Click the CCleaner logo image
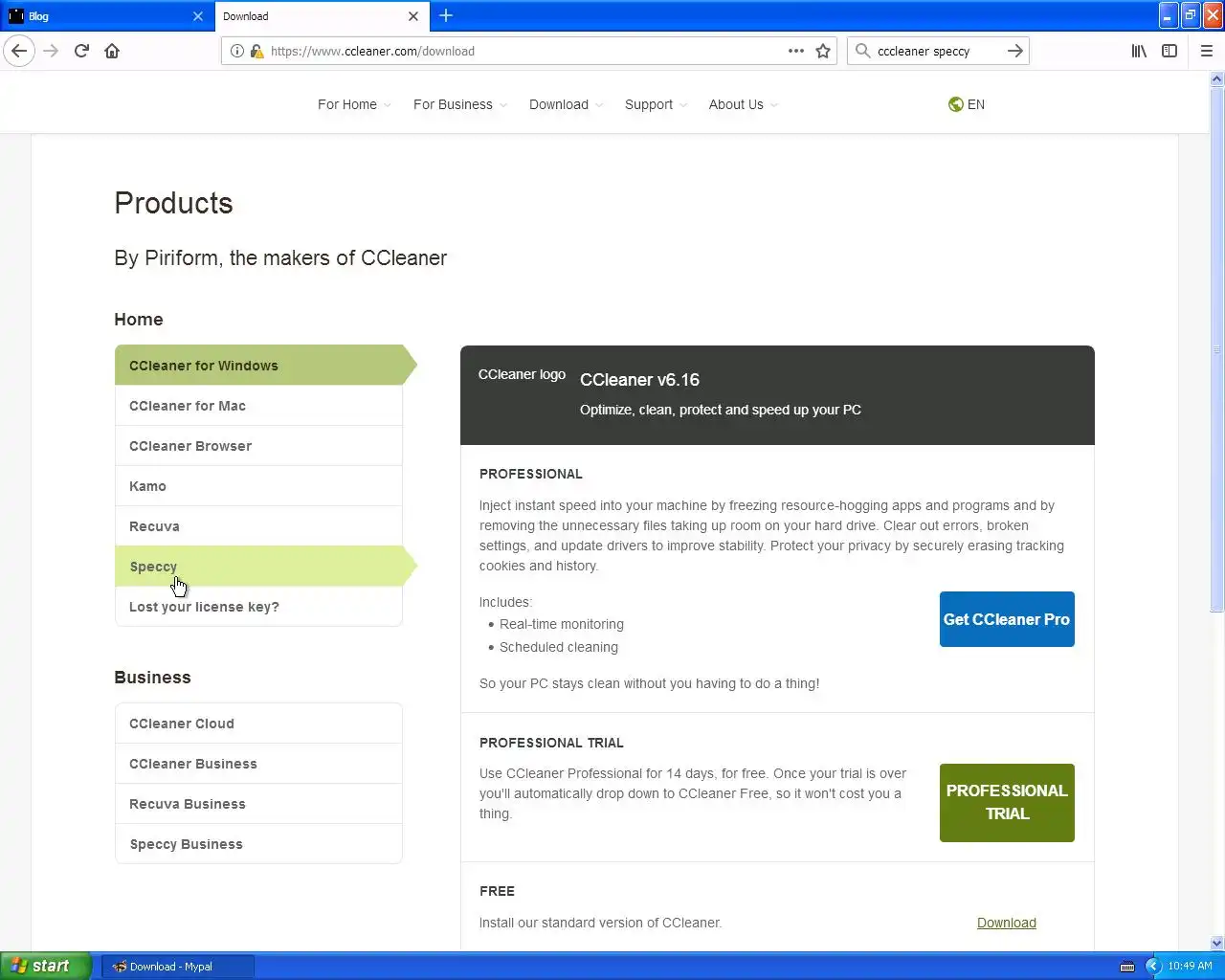Viewport: 1225px width, 980px height. (x=522, y=374)
